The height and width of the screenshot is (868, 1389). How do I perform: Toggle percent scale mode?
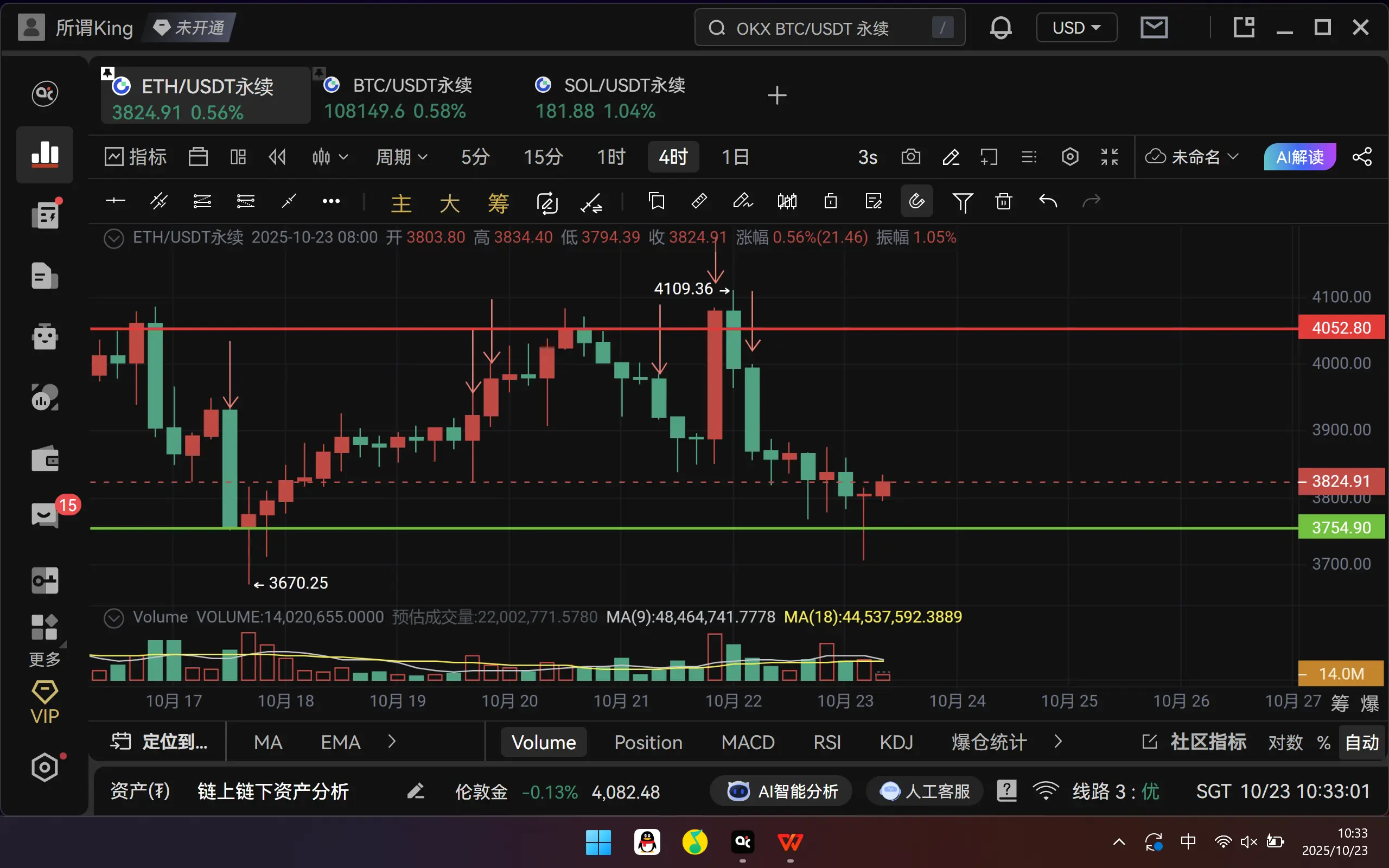click(x=1323, y=742)
